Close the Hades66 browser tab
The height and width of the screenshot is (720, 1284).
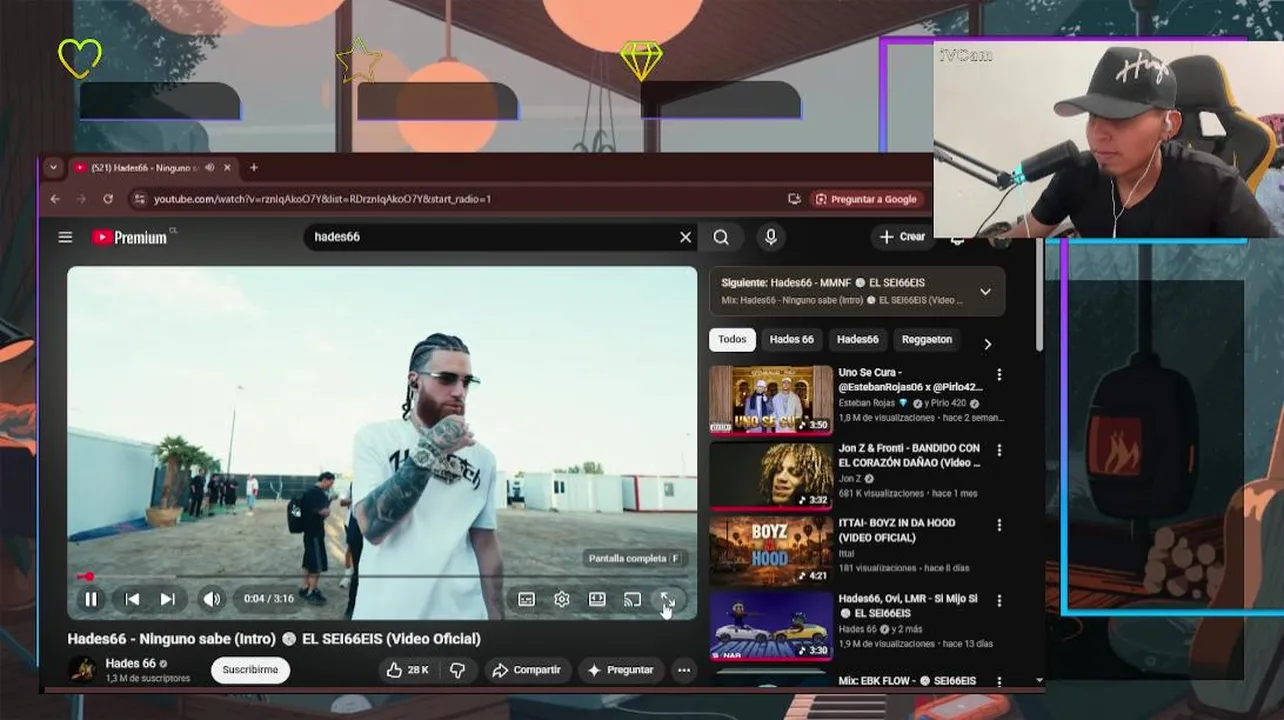227,168
